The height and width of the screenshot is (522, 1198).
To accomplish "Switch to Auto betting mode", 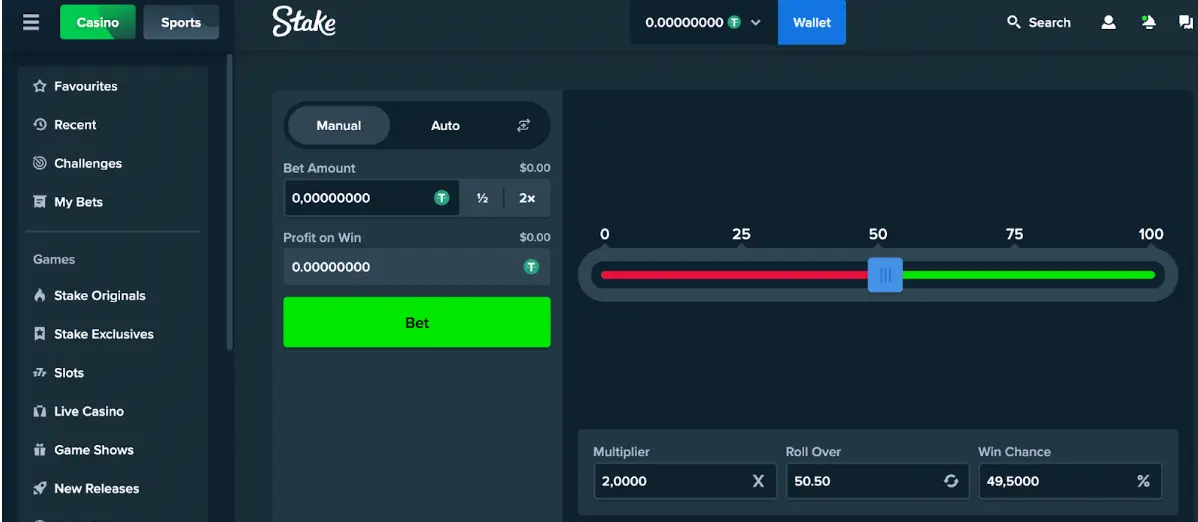I will [x=445, y=126].
